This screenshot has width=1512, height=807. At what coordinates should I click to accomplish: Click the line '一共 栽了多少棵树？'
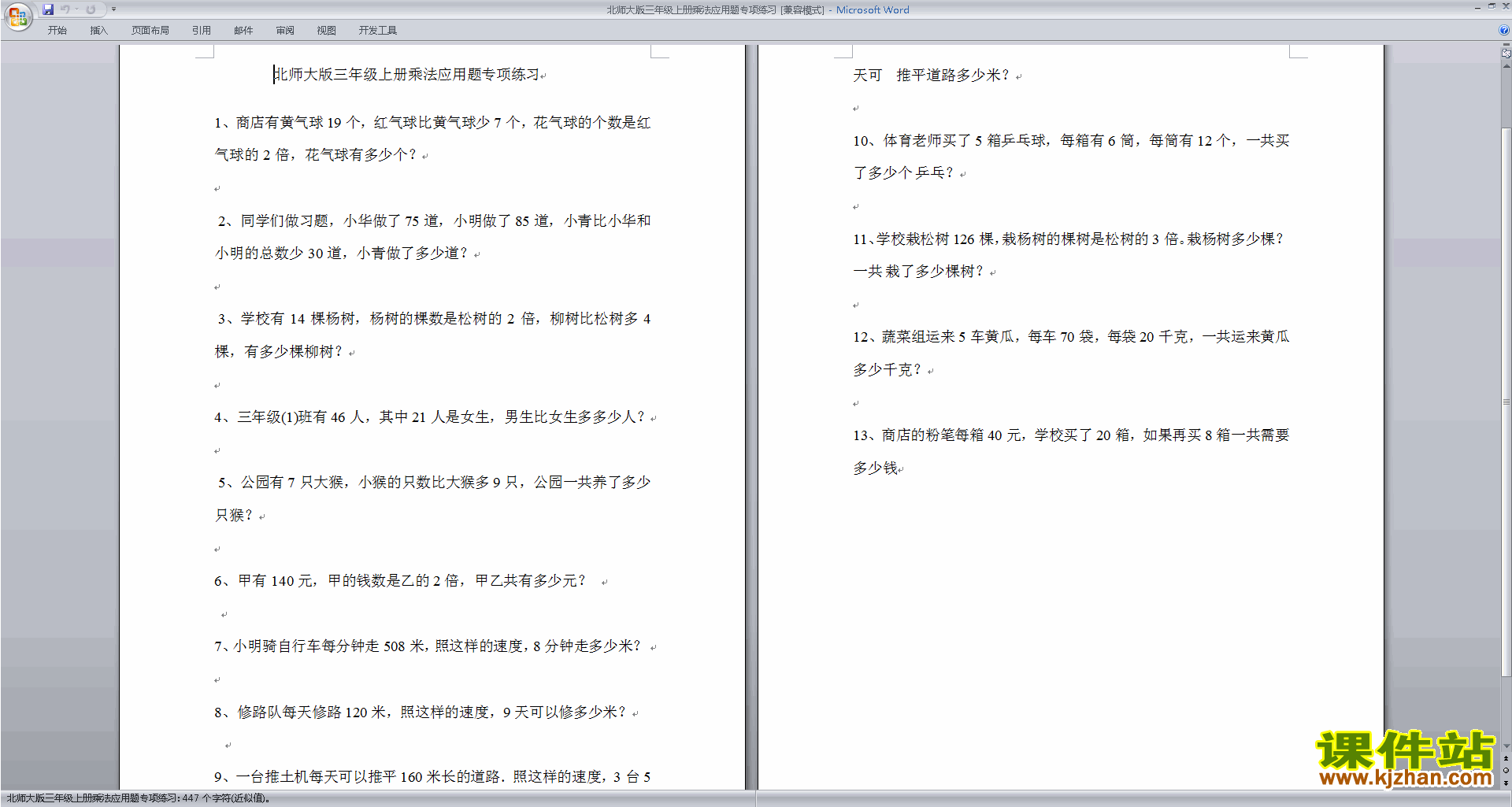[919, 272]
